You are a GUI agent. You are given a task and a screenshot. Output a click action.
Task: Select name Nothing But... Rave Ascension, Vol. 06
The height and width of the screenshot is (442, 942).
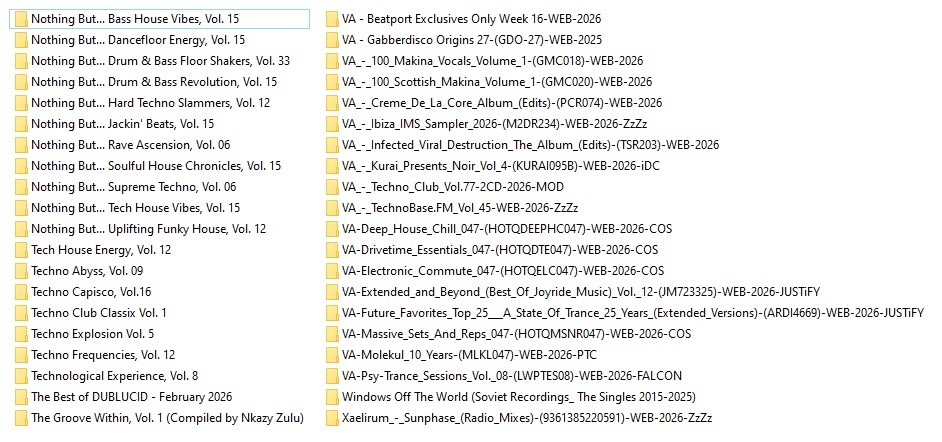pos(131,145)
